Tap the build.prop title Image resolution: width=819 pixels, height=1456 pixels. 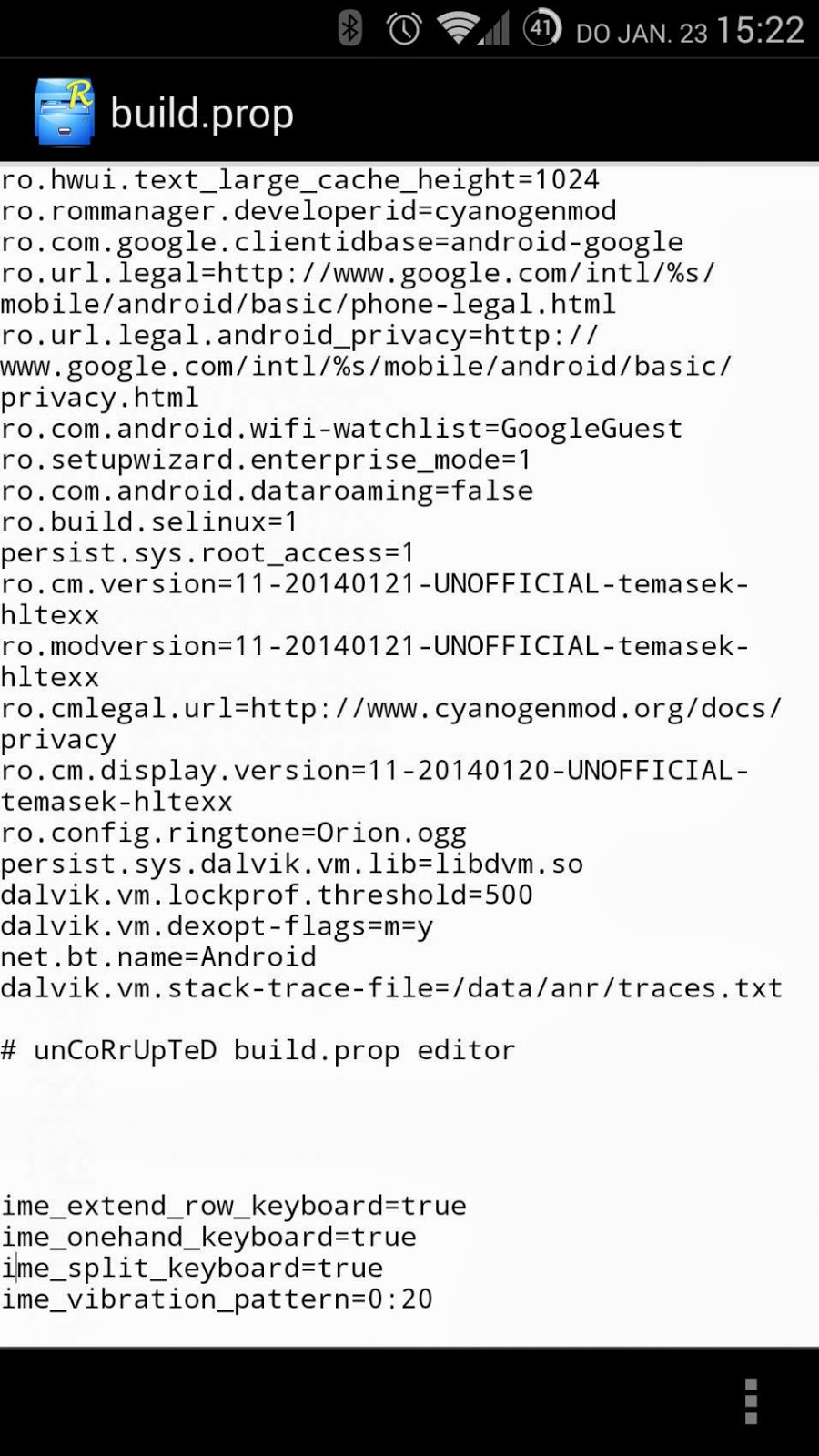[202, 114]
